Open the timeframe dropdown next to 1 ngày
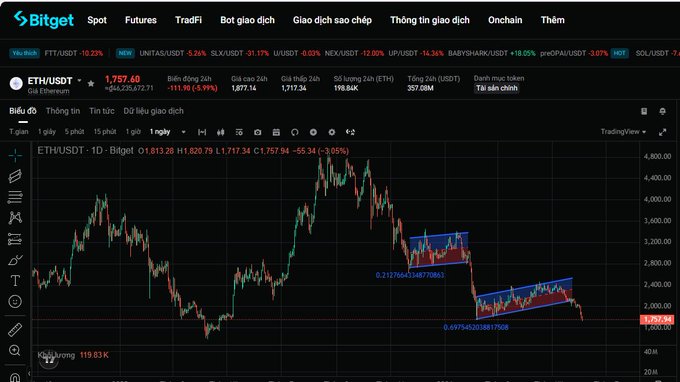 183,132
